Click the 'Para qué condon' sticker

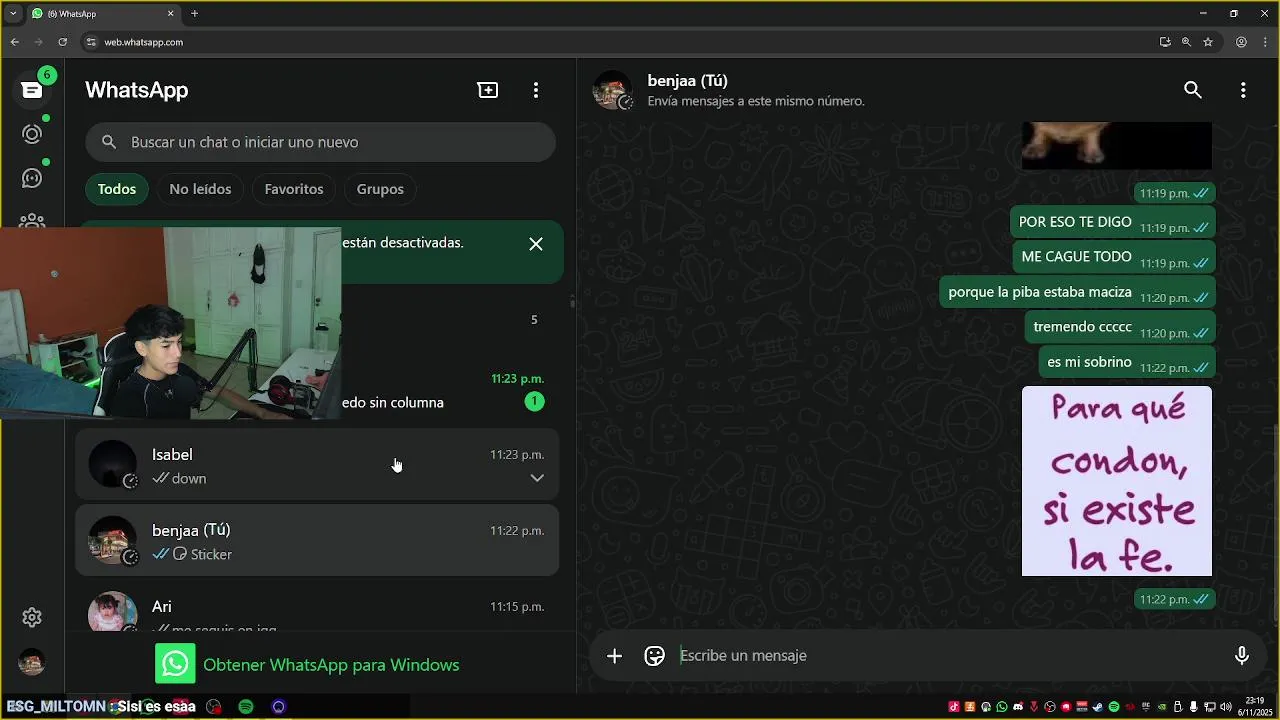1117,481
